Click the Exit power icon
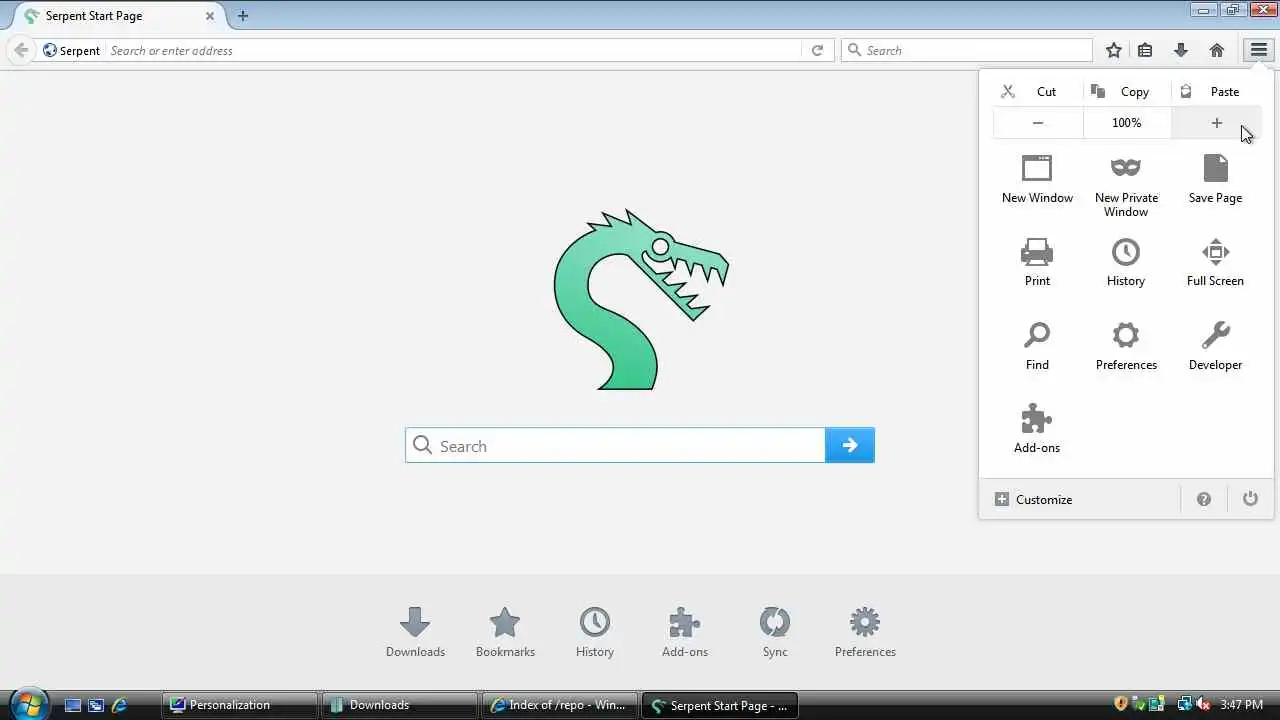 pyautogui.click(x=1250, y=499)
